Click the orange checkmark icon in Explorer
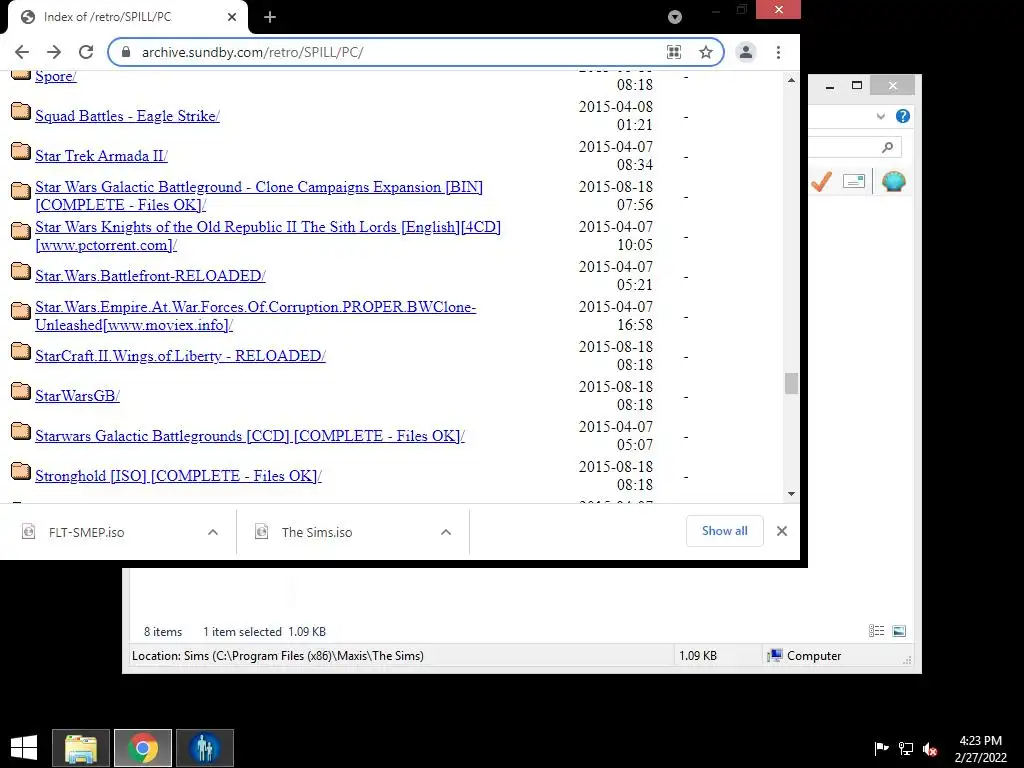 [x=821, y=181]
